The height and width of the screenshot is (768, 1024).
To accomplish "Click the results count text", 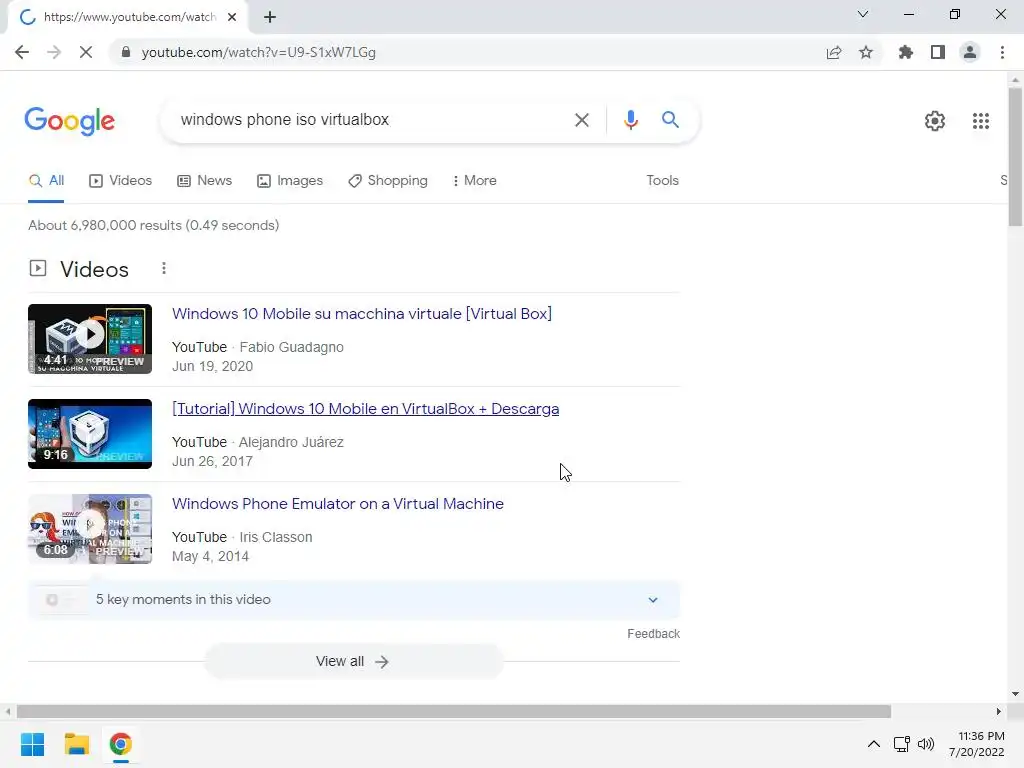I will coord(153,225).
